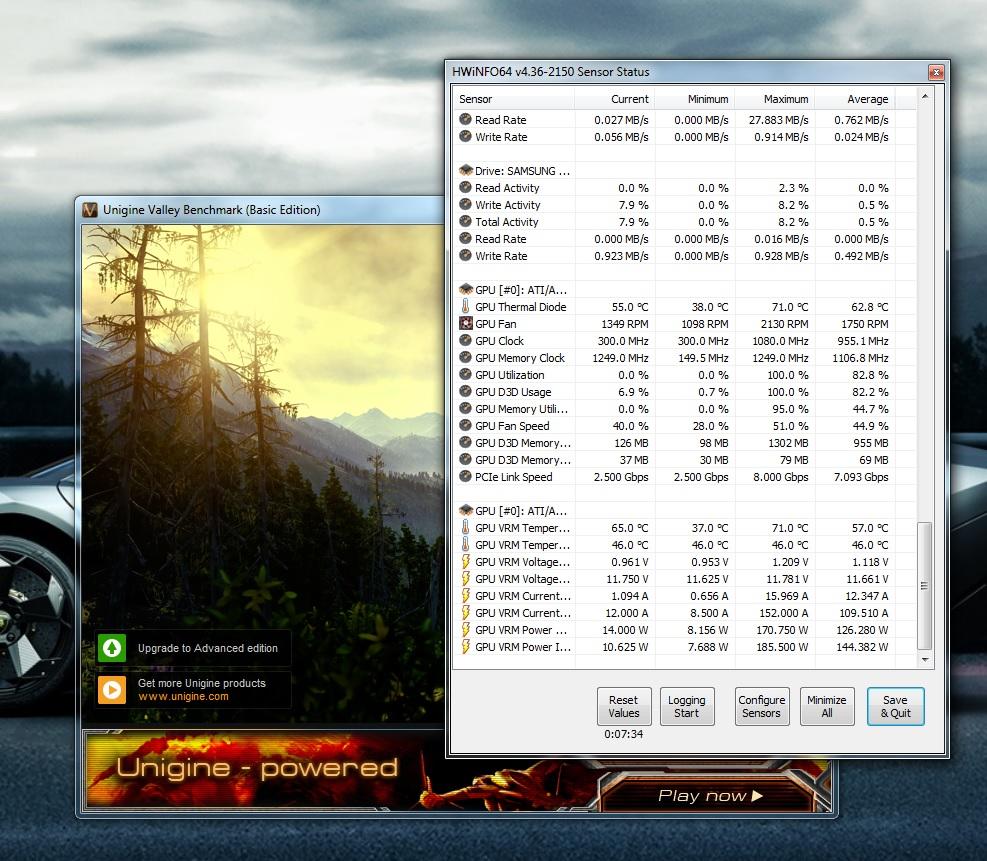The image size is (987, 861).
Task: Select the PCIe Link Speed row label
Action: [514, 476]
